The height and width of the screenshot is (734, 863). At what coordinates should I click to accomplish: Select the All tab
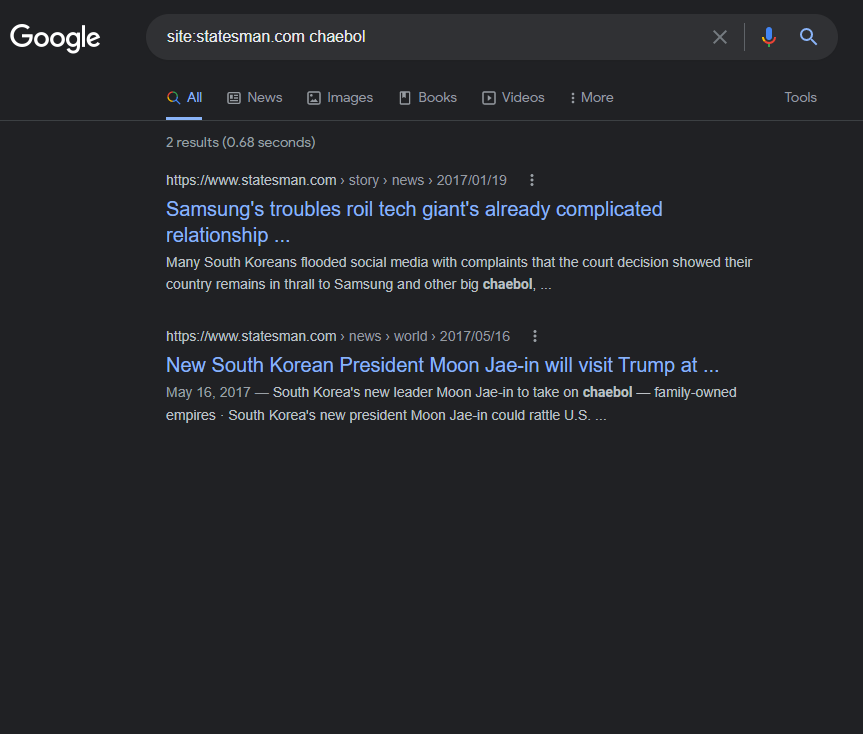tap(184, 98)
